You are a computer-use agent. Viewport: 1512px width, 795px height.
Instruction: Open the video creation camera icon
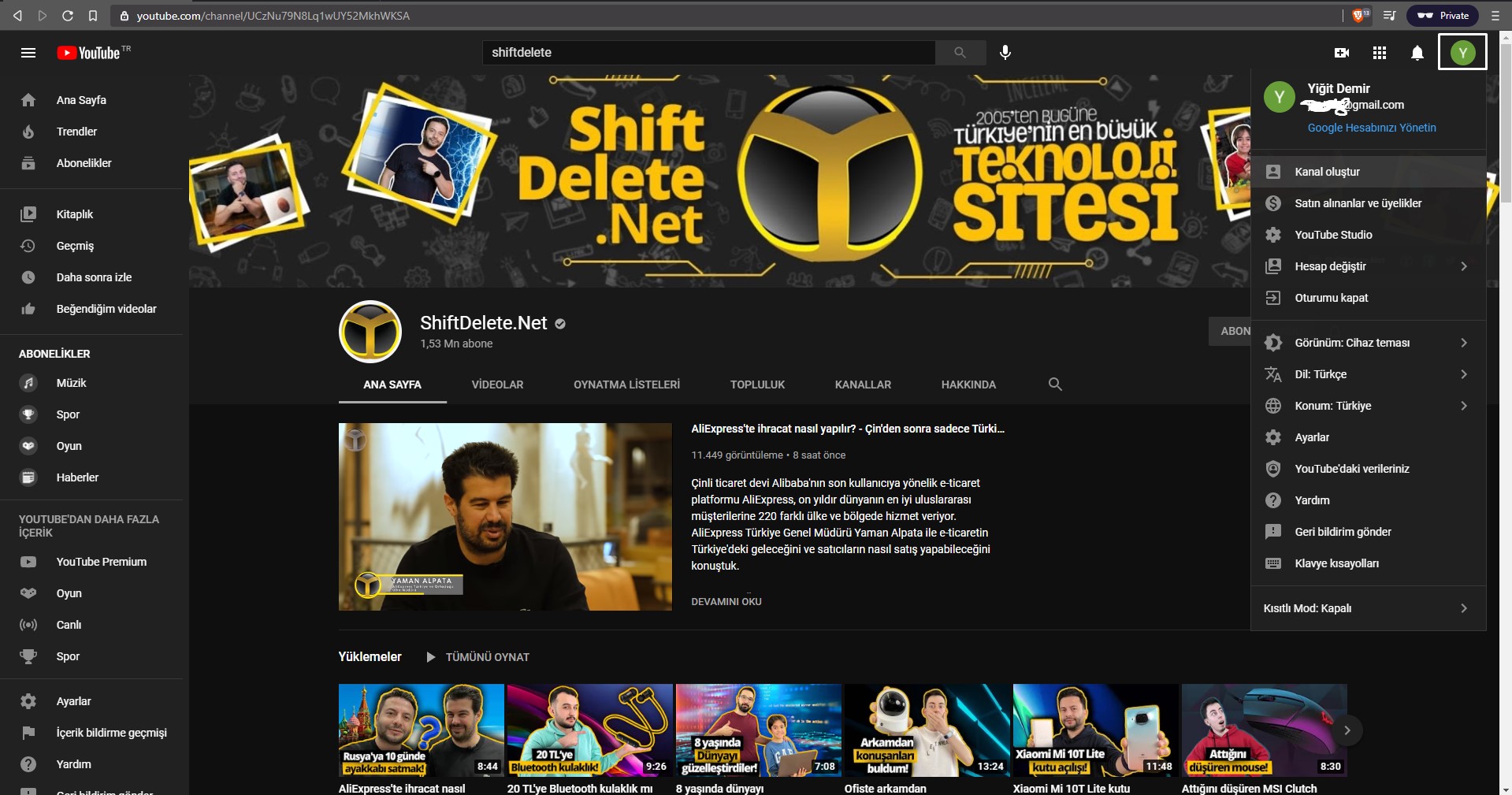pos(1342,53)
